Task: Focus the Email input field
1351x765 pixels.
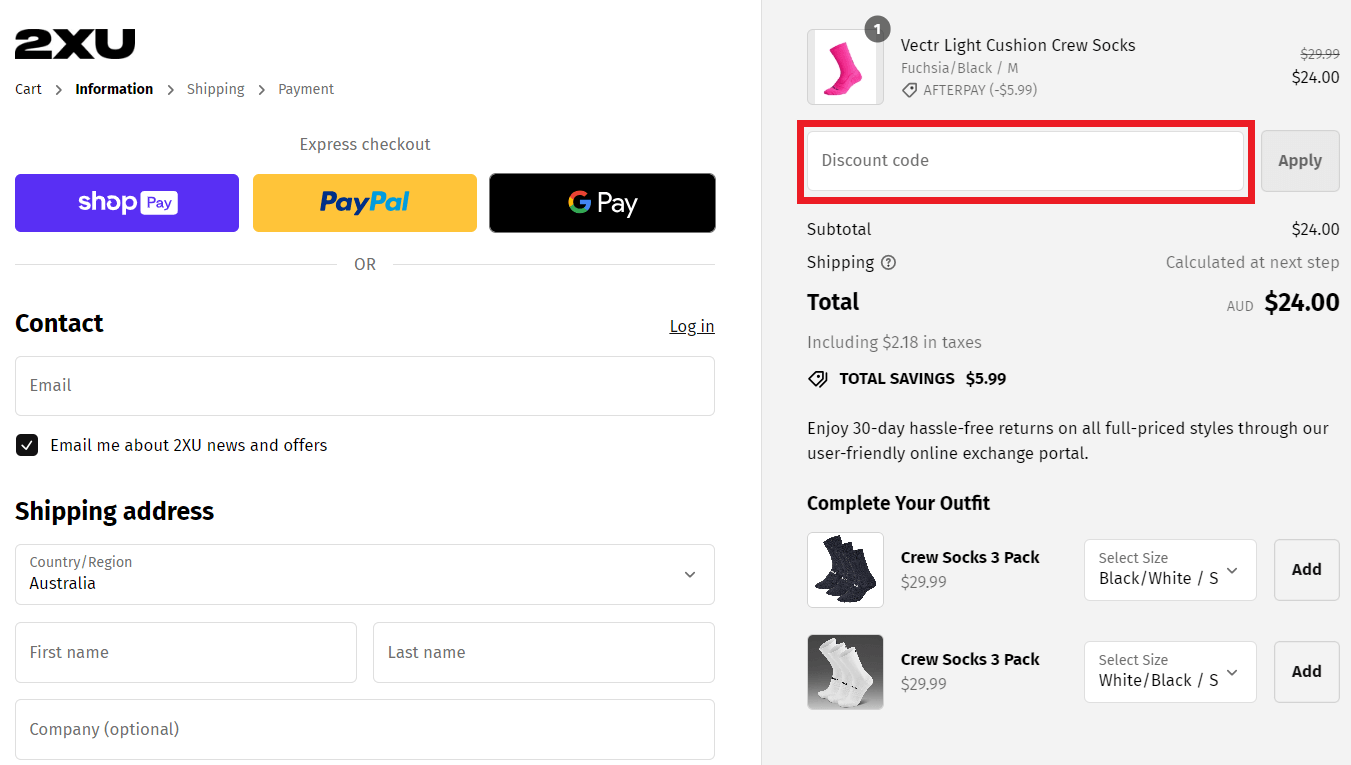Action: pos(365,386)
